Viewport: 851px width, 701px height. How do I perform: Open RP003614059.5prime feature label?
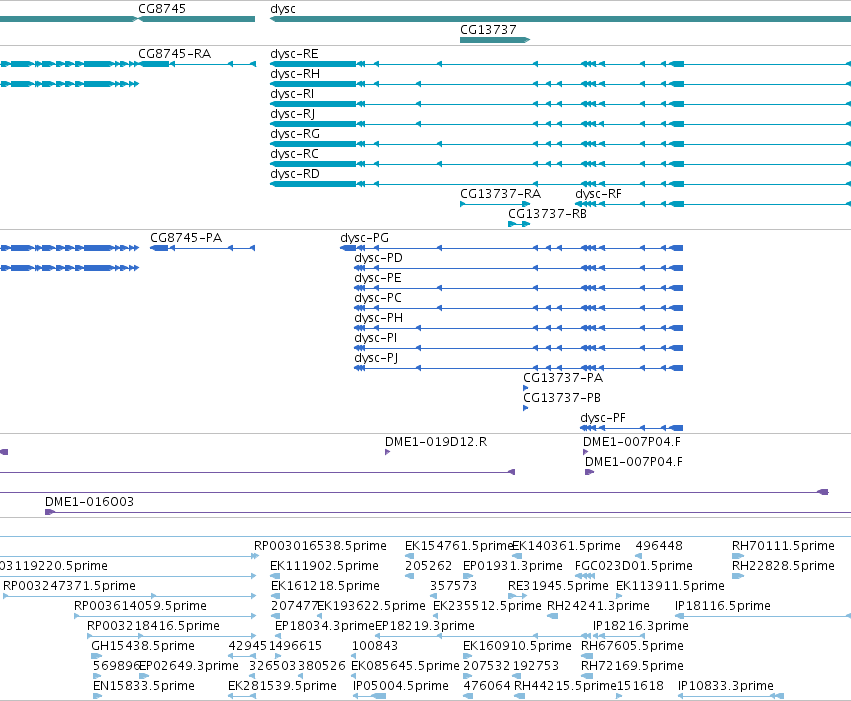click(140, 606)
